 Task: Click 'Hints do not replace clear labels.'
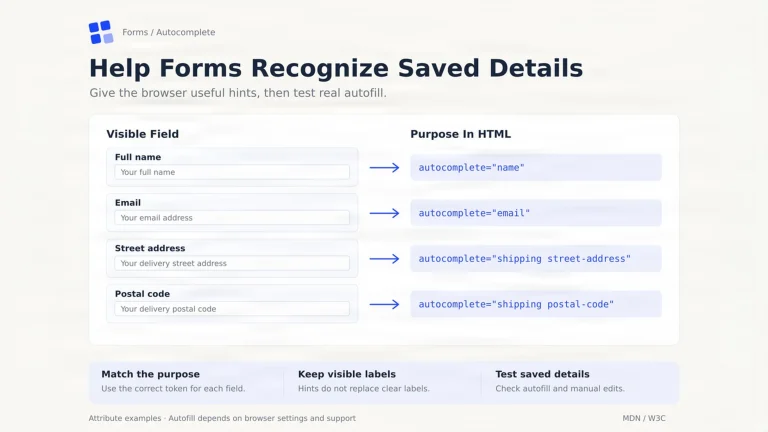click(364, 388)
